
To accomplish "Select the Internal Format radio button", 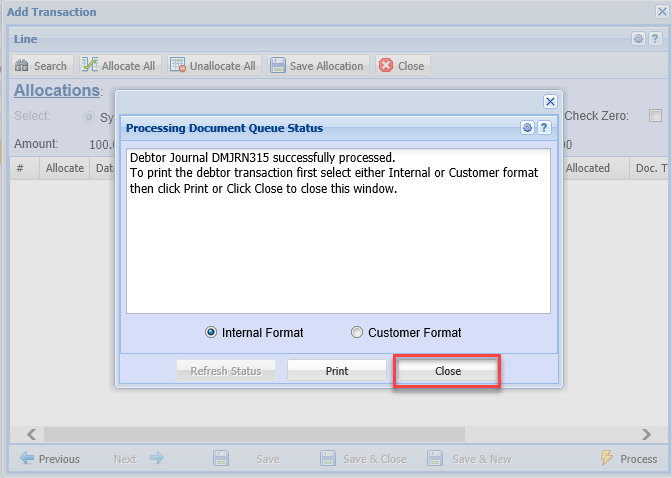I will point(211,333).
